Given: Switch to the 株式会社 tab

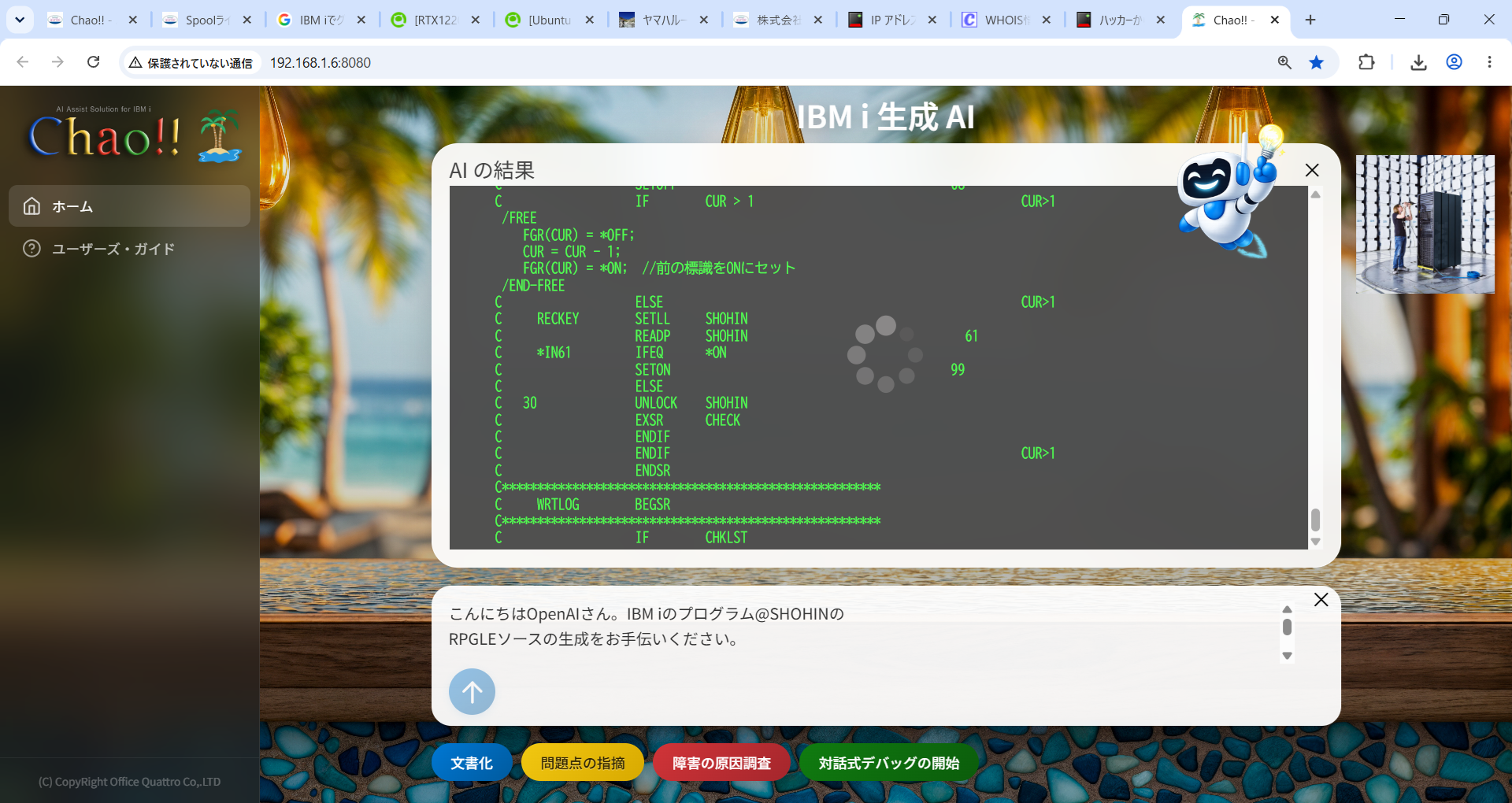Looking at the screenshot, I should click(x=778, y=20).
